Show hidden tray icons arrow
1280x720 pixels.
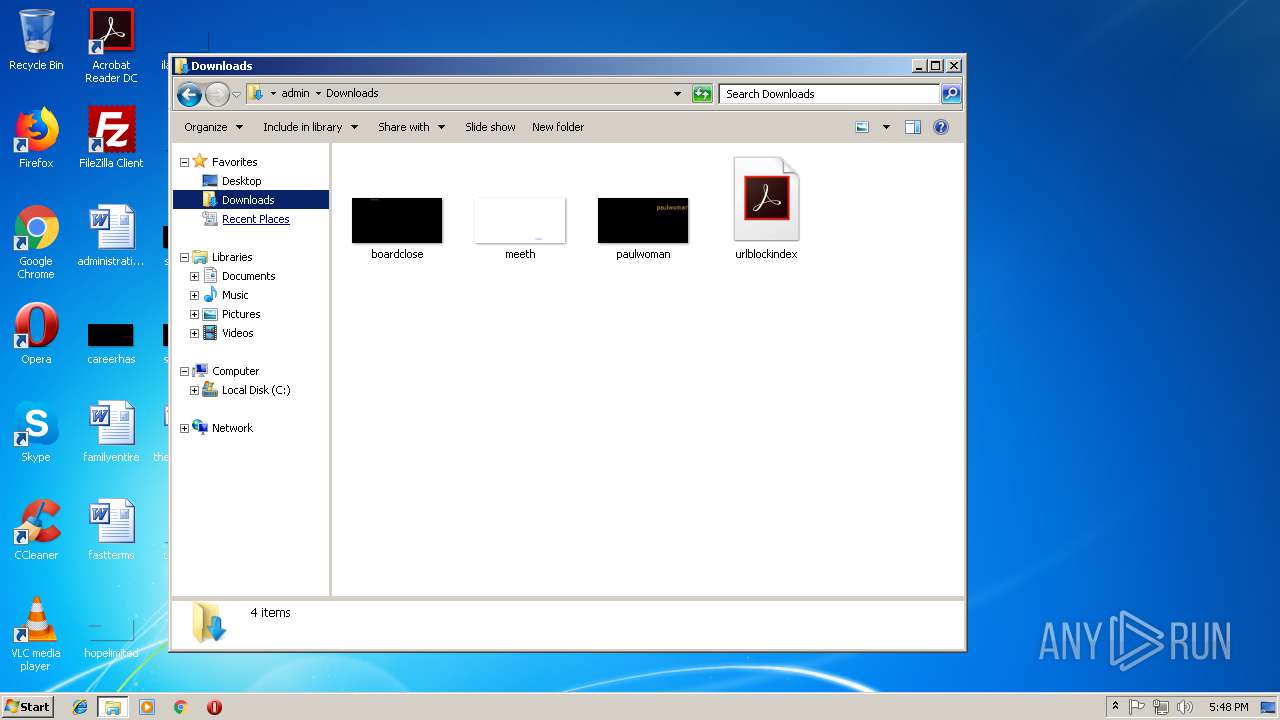point(1115,707)
